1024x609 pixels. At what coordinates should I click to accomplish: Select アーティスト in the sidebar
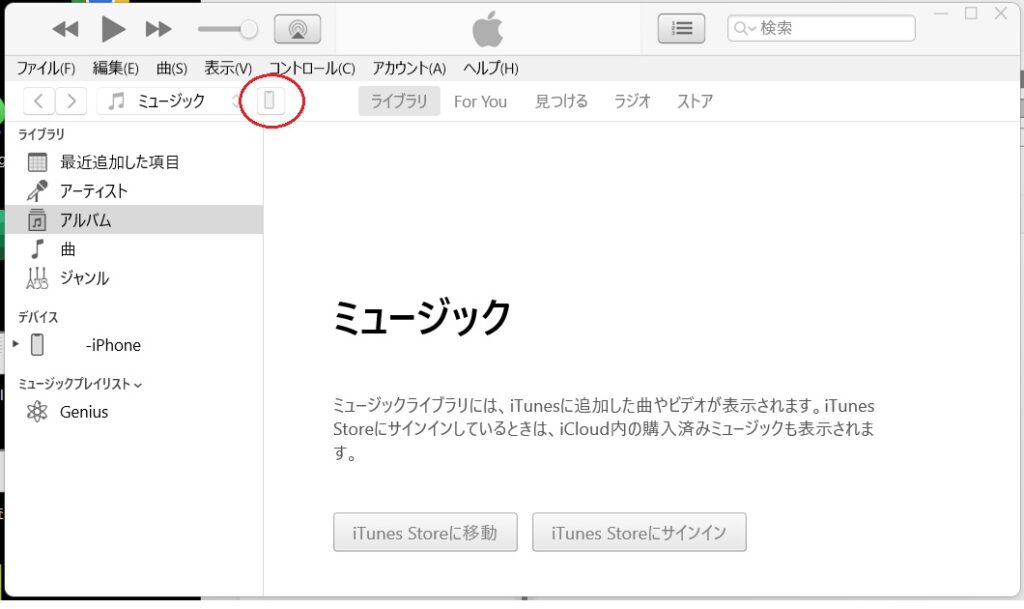coord(134,191)
